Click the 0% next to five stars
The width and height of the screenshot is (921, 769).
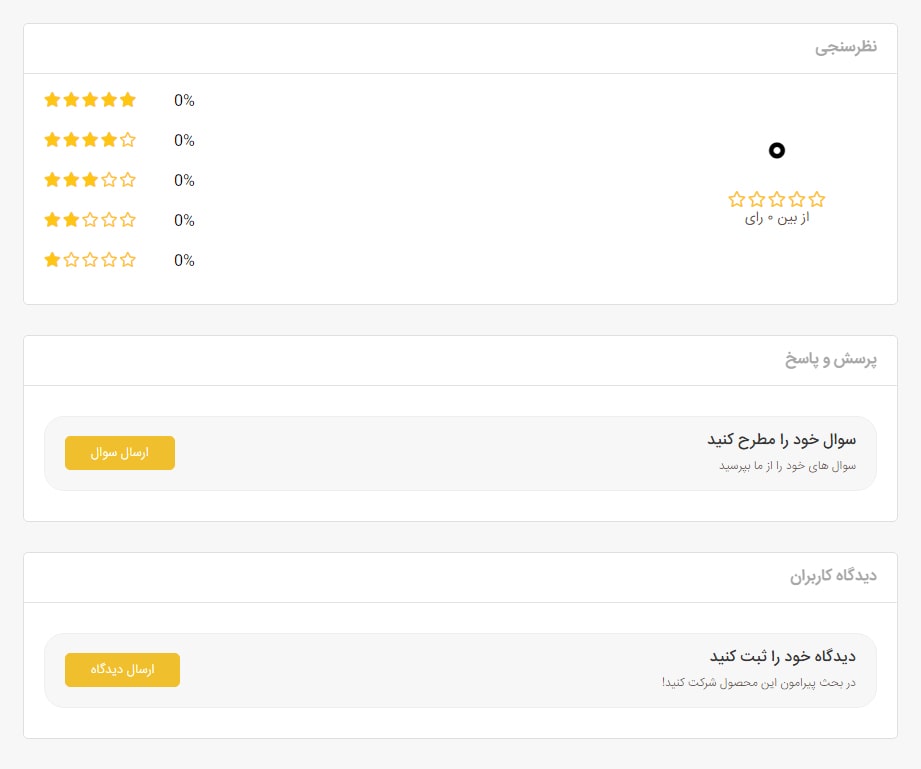click(184, 100)
